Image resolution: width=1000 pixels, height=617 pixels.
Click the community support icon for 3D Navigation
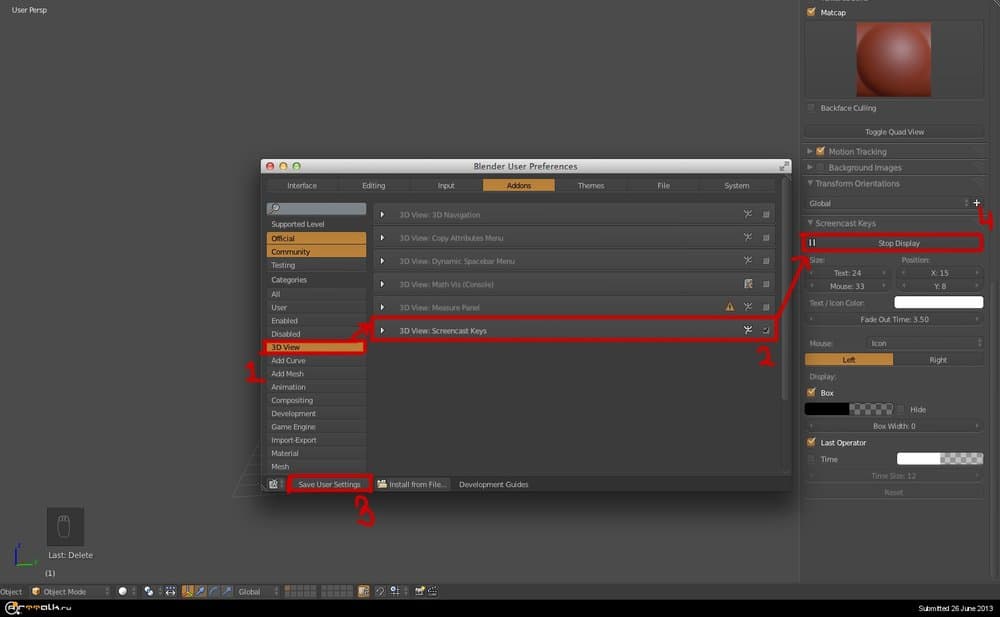(747, 214)
